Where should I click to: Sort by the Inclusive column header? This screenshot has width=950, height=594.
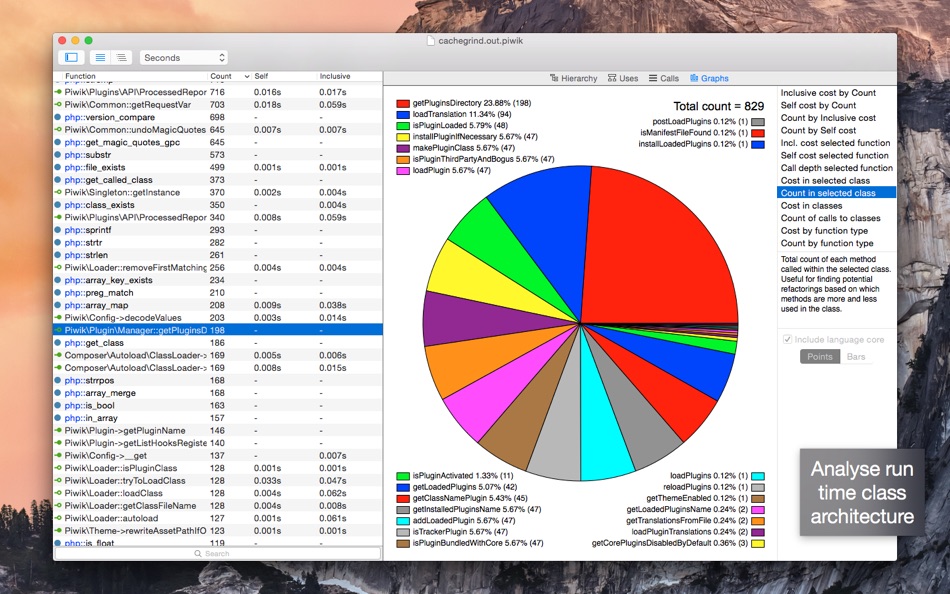pos(350,76)
